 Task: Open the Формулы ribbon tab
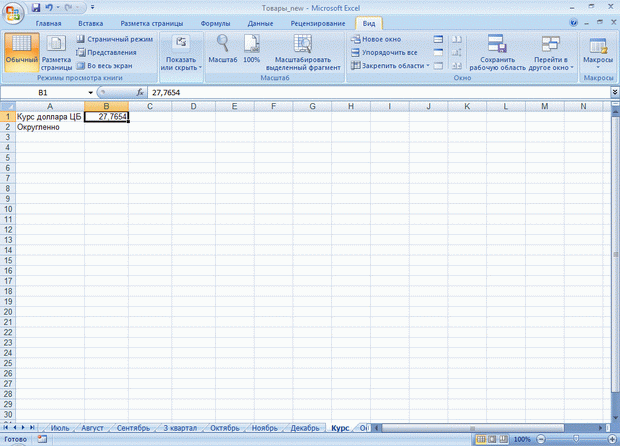[215, 23]
